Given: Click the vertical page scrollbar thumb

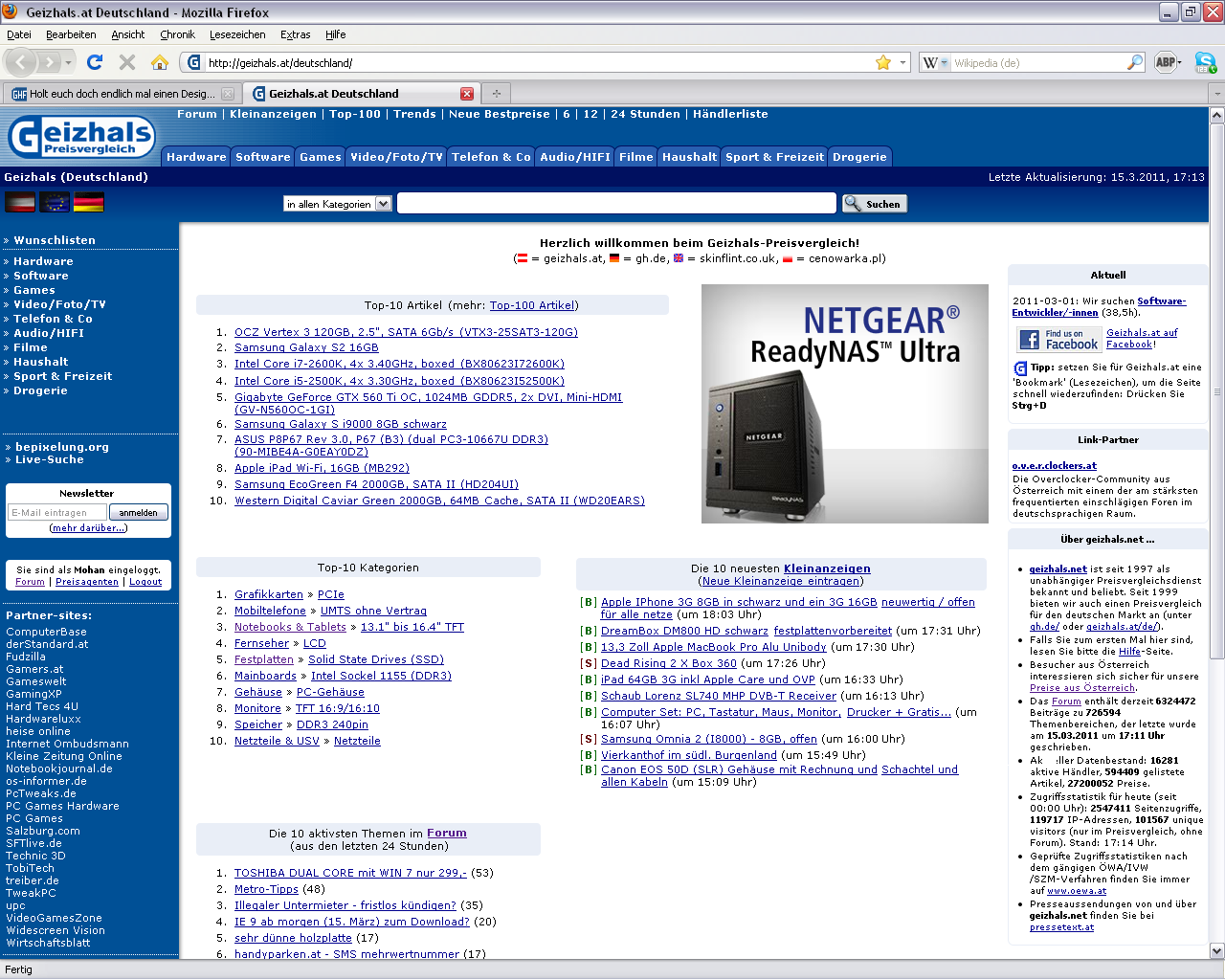Looking at the screenshot, I should pyautogui.click(x=1216, y=390).
